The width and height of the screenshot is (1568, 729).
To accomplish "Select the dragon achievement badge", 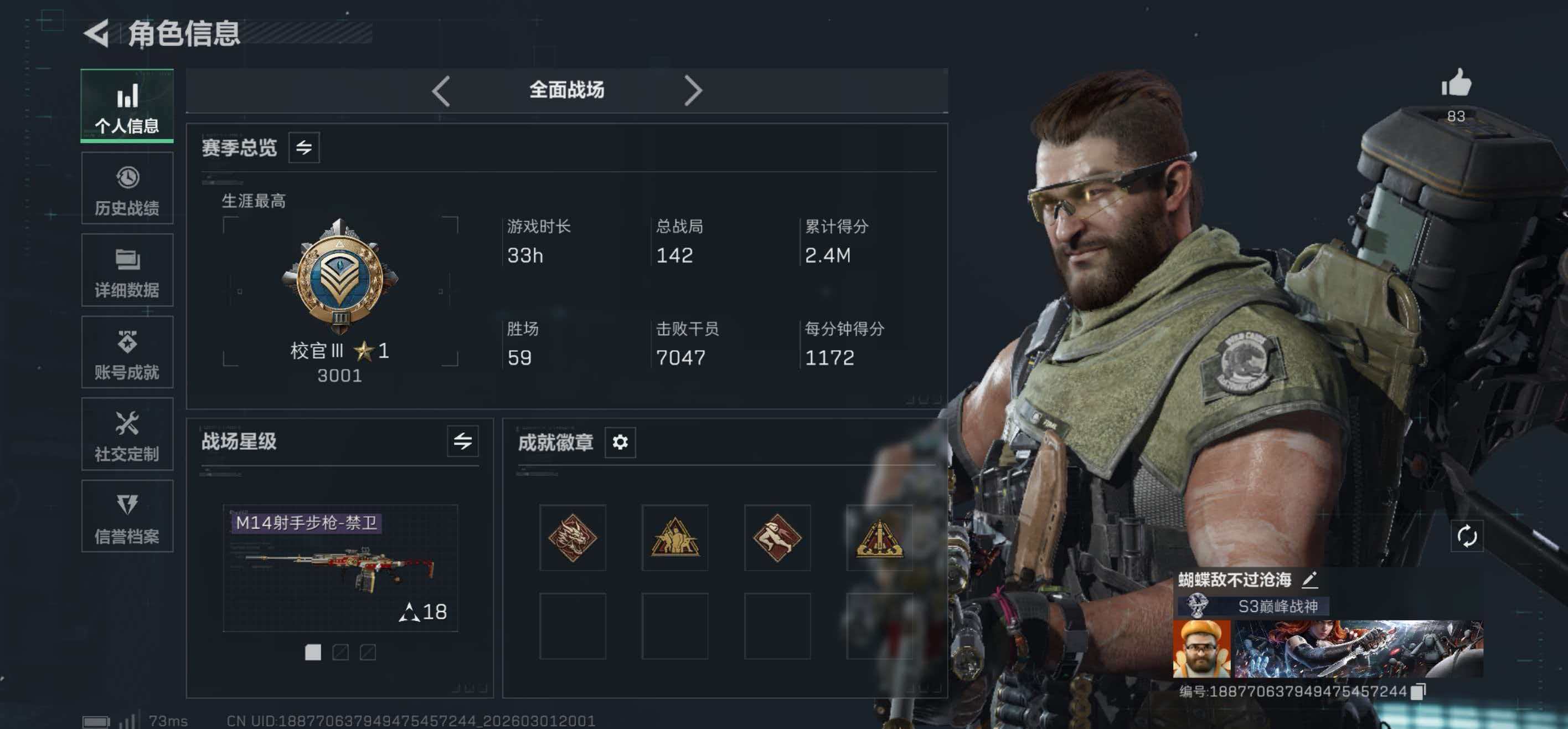I will [572, 537].
